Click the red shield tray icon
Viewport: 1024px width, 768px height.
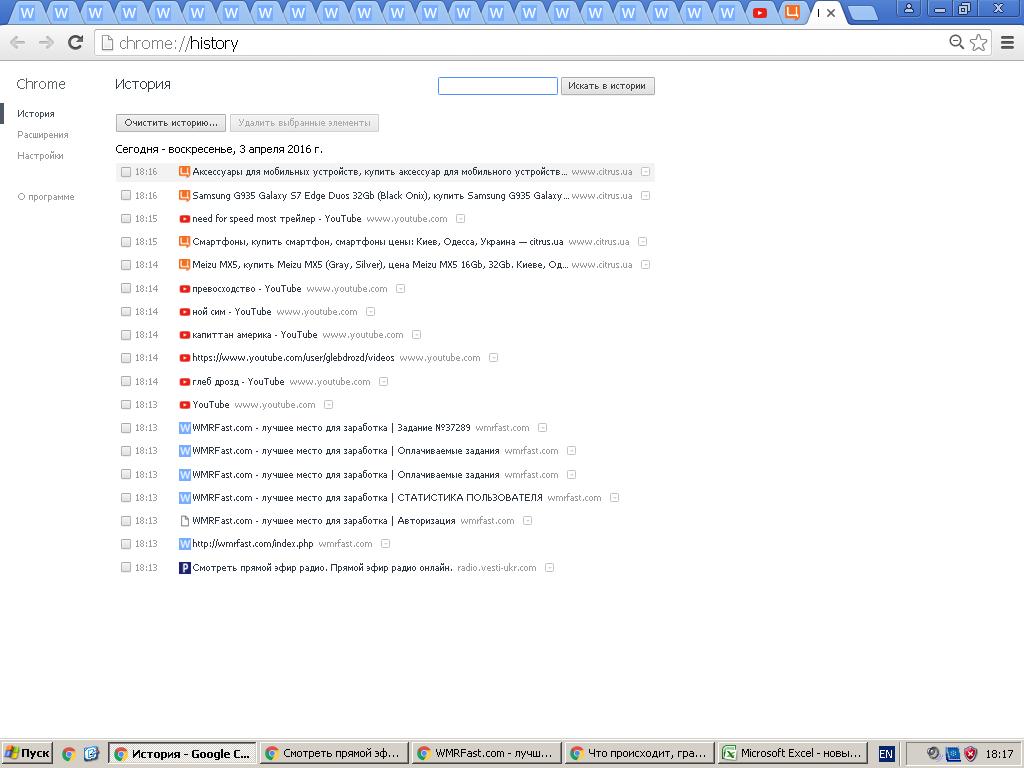970,754
